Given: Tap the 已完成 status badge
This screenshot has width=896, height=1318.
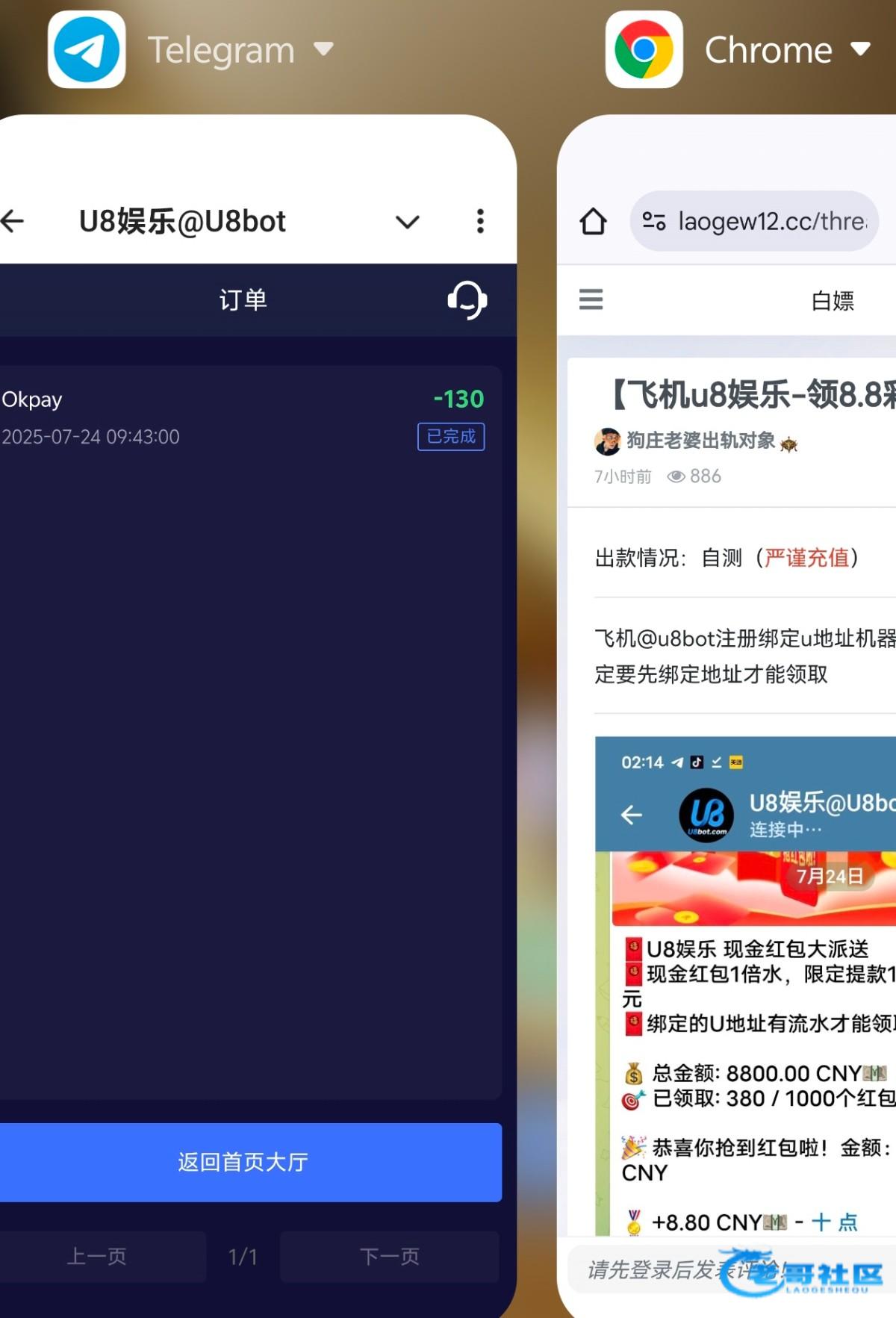Looking at the screenshot, I should pyautogui.click(x=451, y=437).
